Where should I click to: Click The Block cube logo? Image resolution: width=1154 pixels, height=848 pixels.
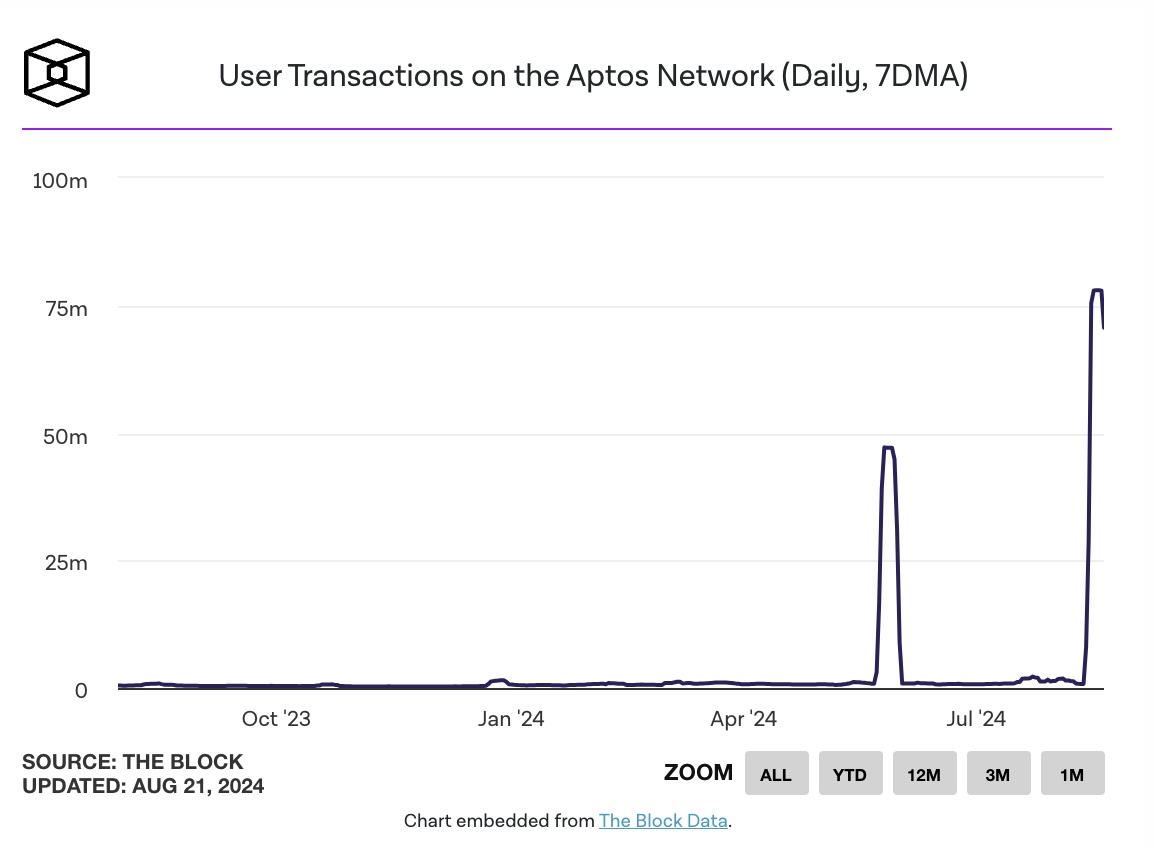(57, 73)
